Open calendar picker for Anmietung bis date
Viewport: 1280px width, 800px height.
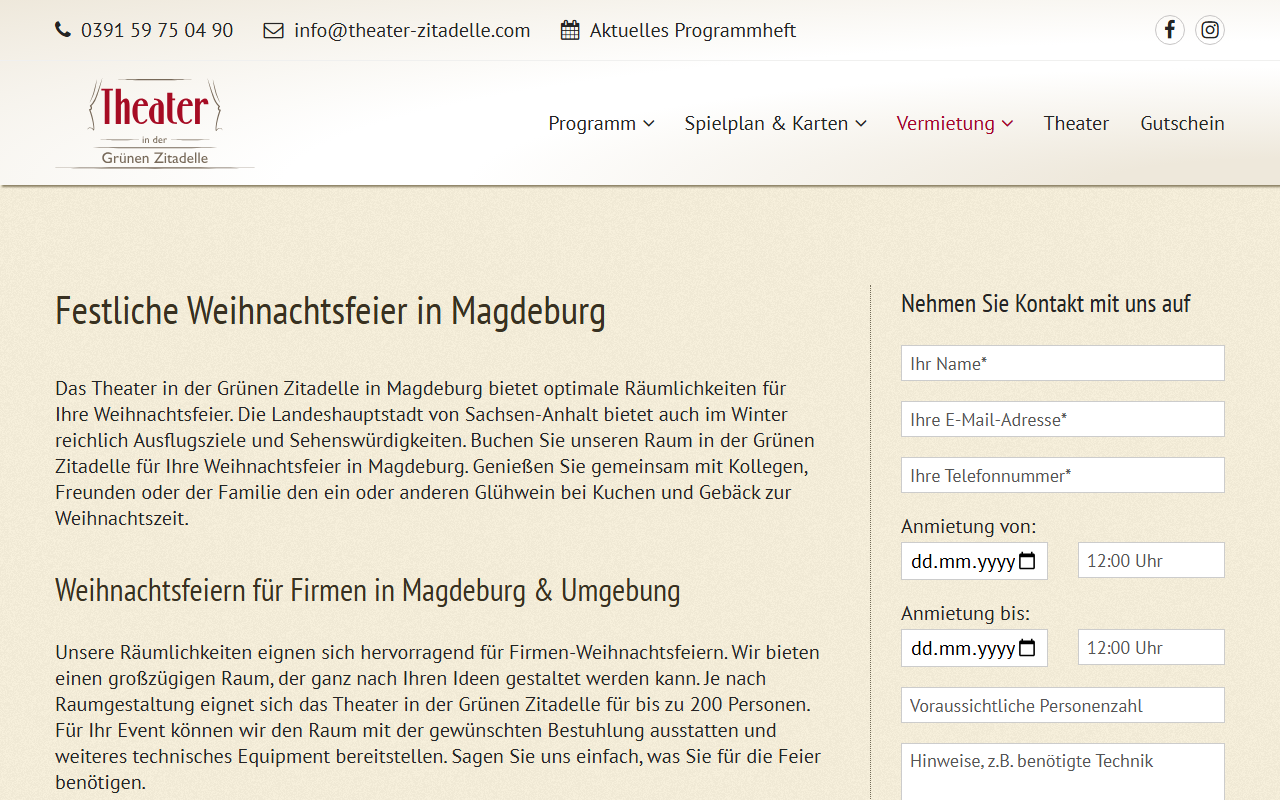tap(1027, 648)
